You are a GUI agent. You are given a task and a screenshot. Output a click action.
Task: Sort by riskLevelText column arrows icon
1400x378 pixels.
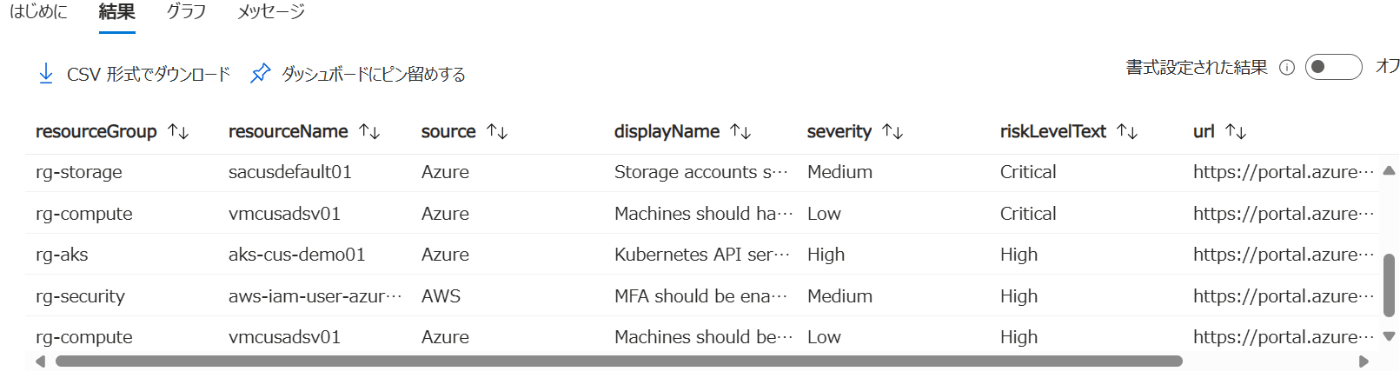tap(1127, 131)
